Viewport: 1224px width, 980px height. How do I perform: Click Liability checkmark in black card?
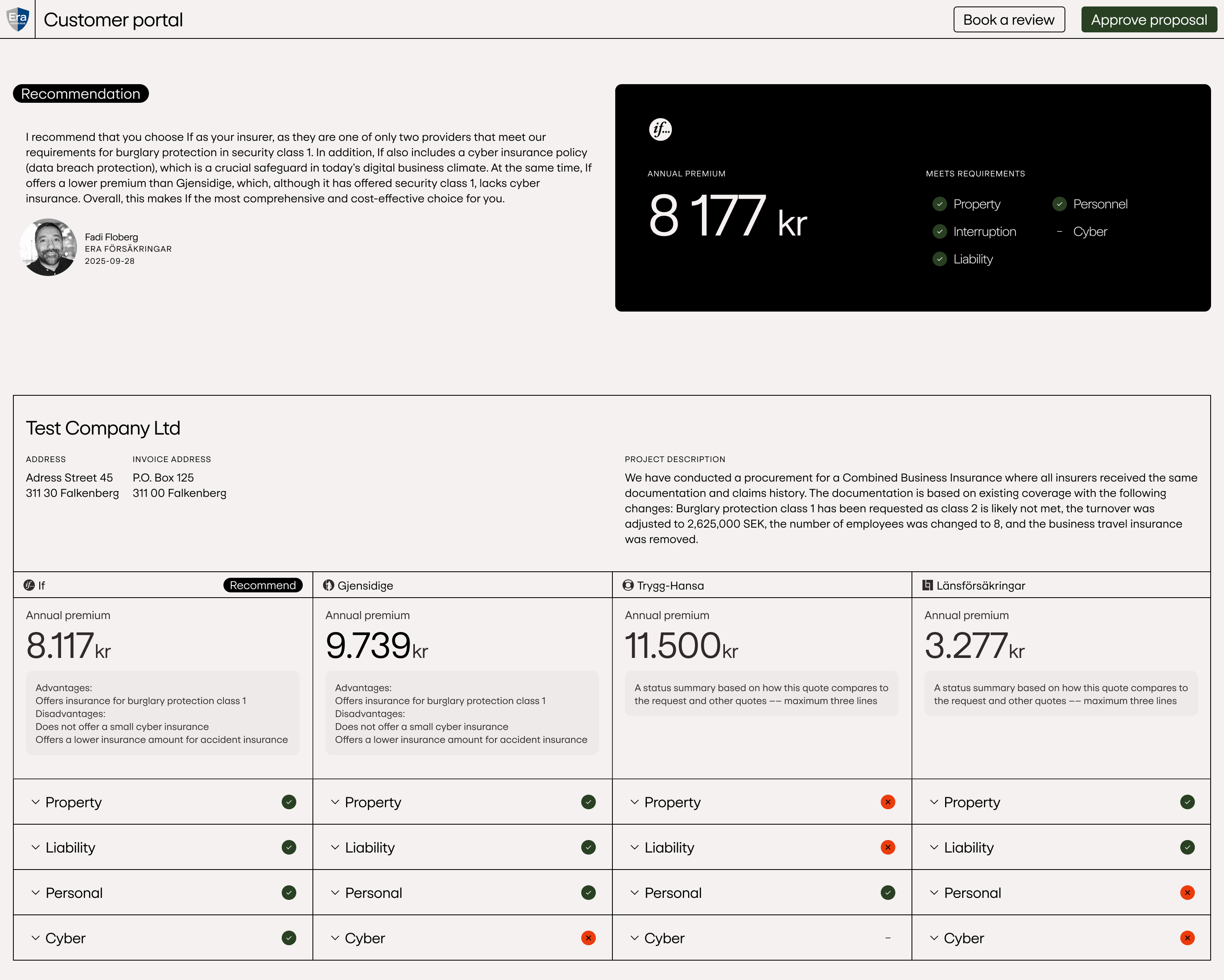pos(939,259)
